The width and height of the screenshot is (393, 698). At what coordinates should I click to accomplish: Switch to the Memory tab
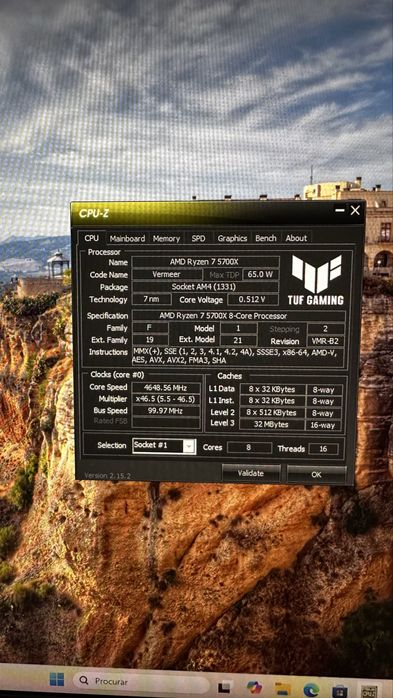tap(166, 238)
